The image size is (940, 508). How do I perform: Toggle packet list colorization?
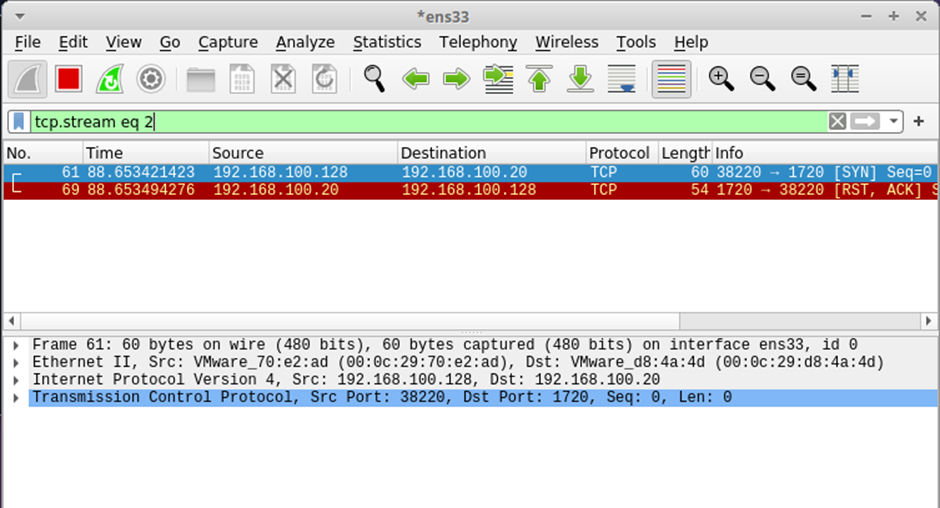click(671, 79)
